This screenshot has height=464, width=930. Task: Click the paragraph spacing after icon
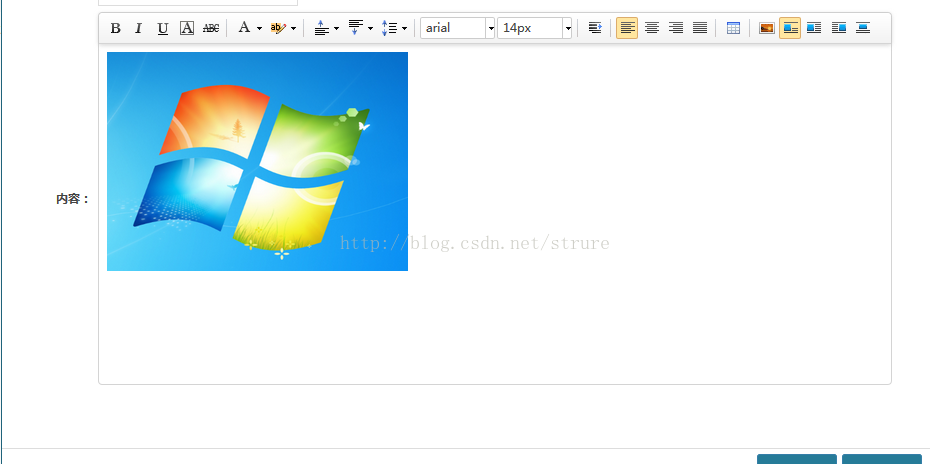[356, 28]
